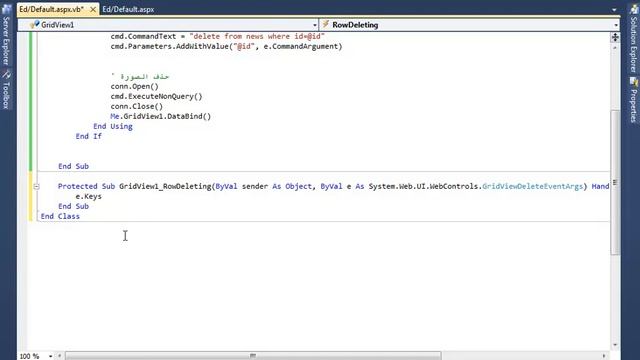Click the e.Keys code line

point(89,196)
